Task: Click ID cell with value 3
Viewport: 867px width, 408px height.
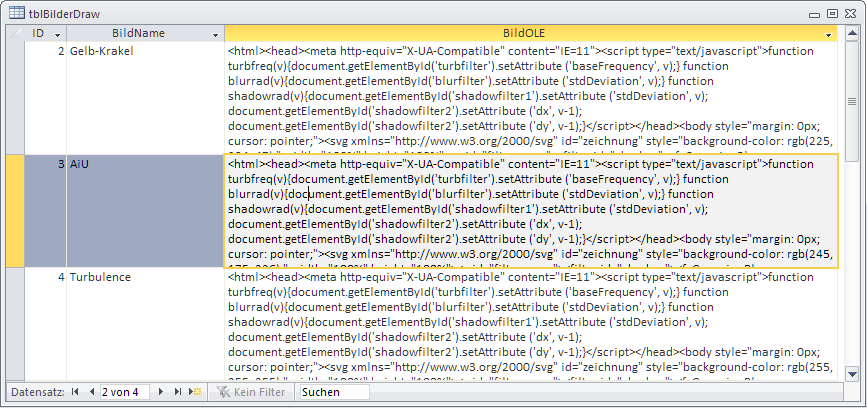Action: click(45, 211)
